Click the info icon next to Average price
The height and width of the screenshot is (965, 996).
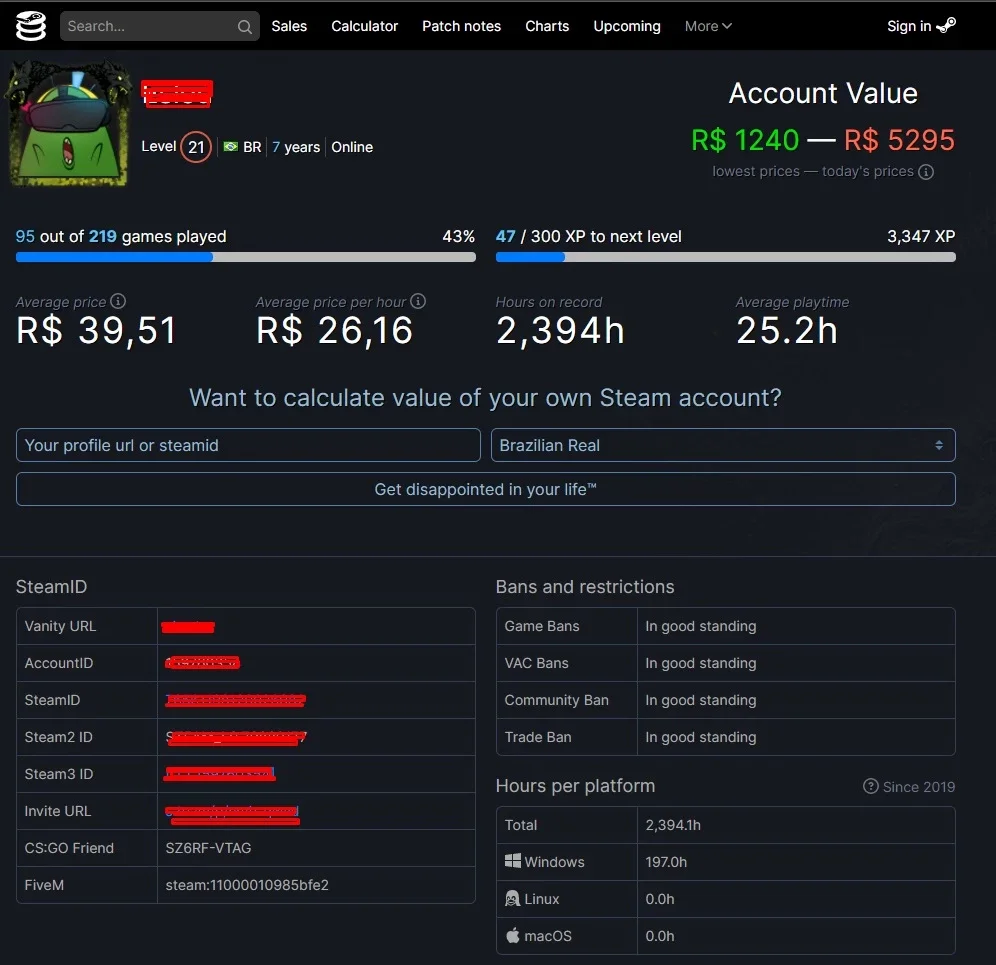click(x=118, y=300)
